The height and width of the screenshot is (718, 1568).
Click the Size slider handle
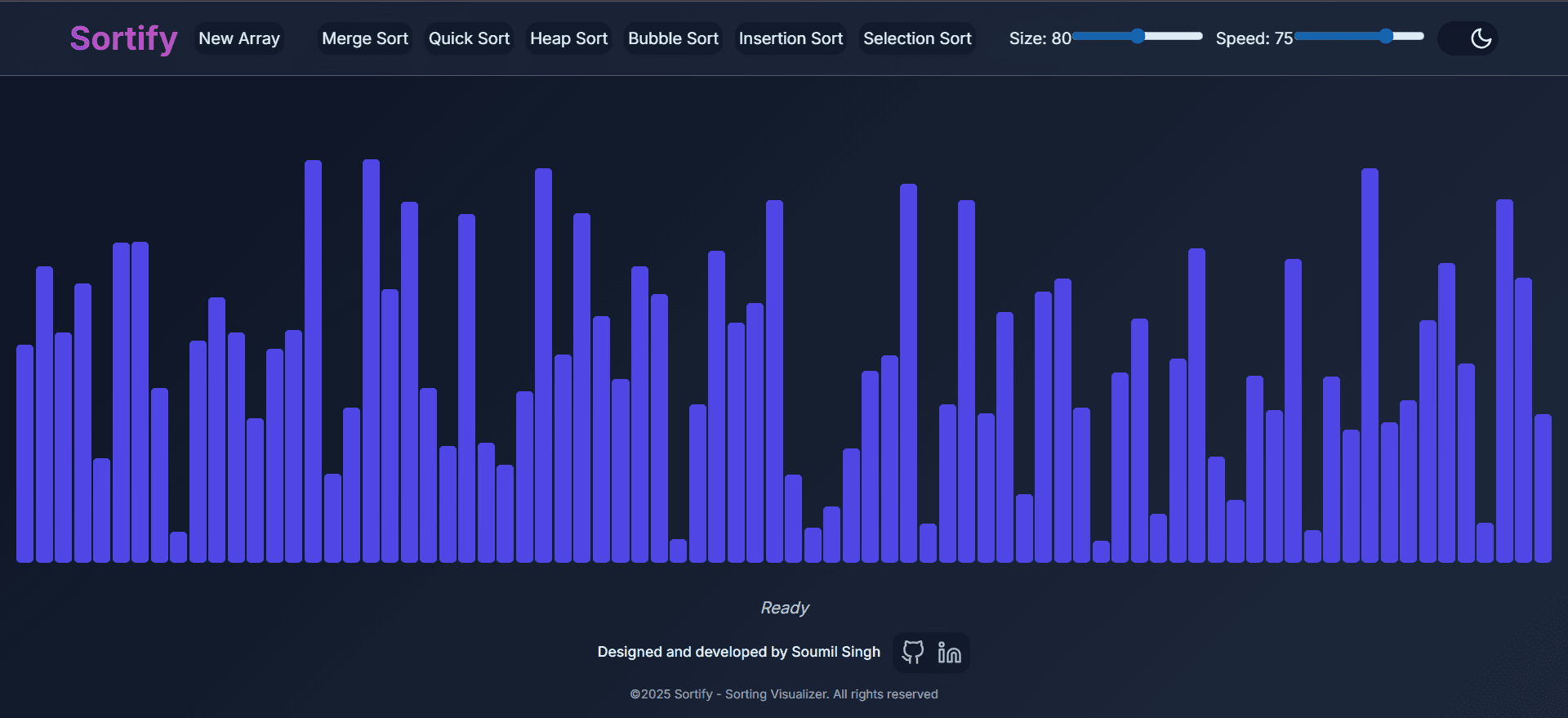coord(1138,36)
